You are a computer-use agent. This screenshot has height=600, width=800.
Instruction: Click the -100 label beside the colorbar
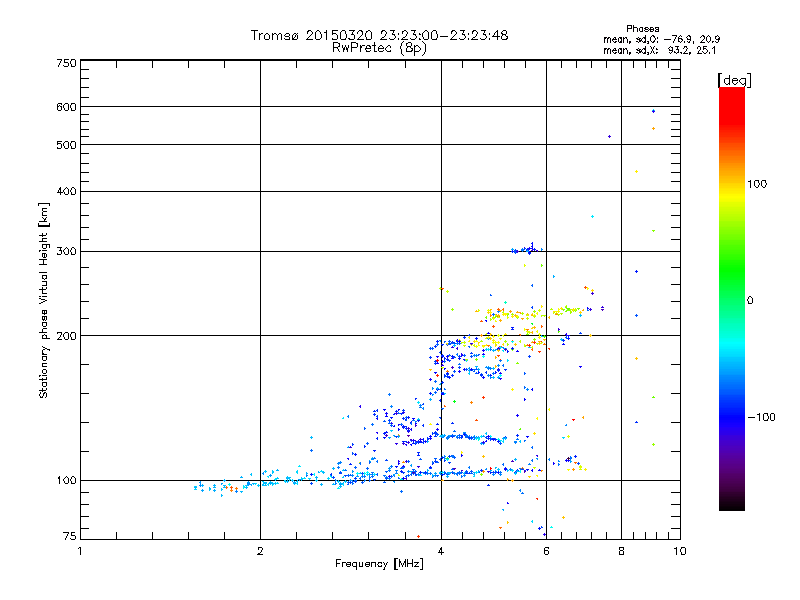[x=761, y=417]
